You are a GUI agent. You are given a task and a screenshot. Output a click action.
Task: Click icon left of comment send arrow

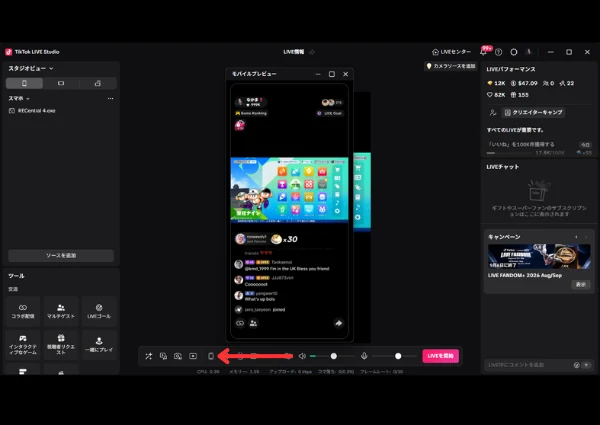(x=576, y=365)
